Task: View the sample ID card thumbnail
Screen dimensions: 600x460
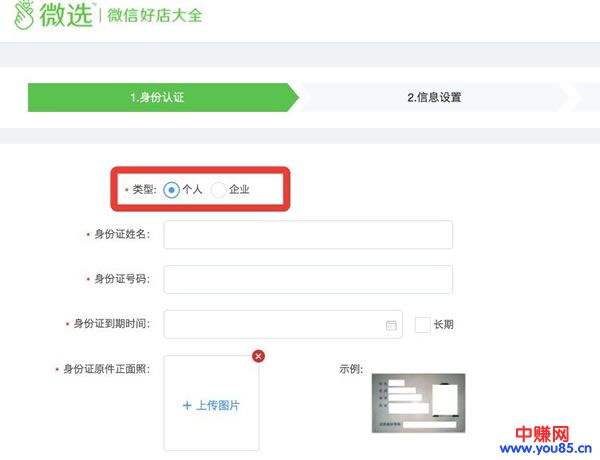Action: coord(418,402)
